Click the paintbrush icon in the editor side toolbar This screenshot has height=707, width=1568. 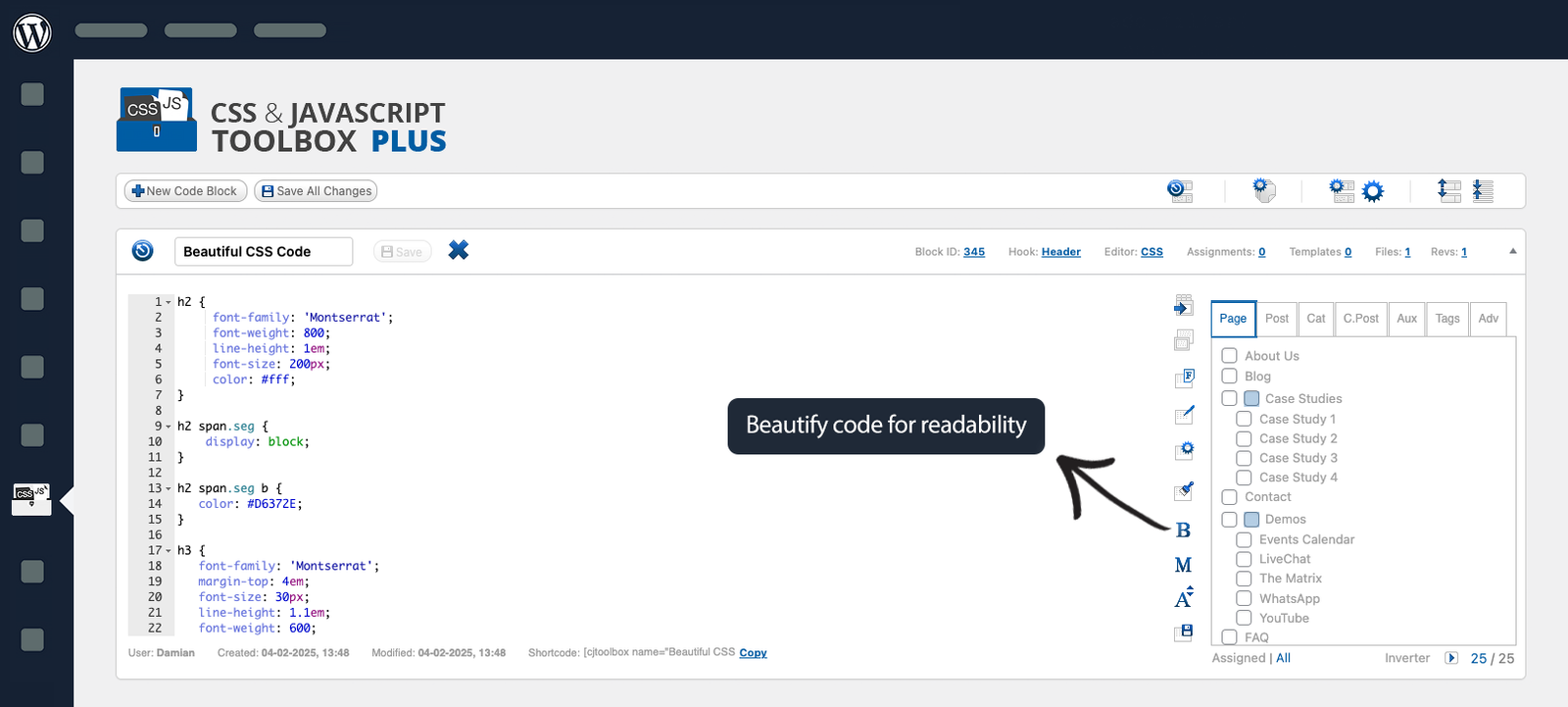click(x=1184, y=490)
